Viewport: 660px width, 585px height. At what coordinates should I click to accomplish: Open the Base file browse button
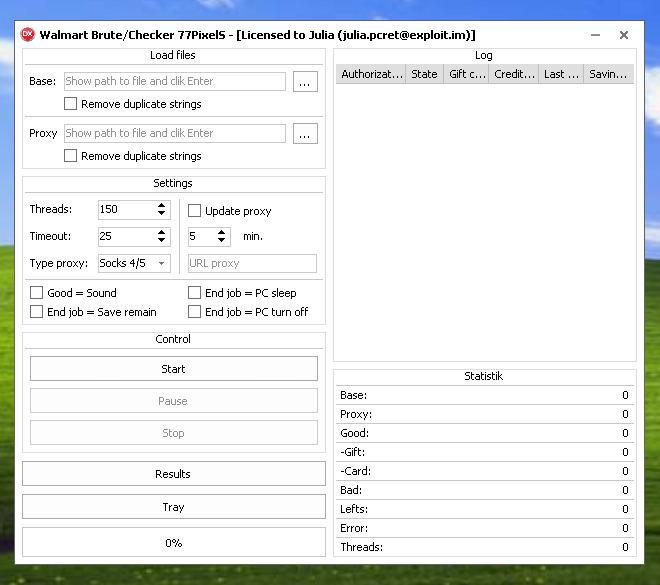[305, 82]
